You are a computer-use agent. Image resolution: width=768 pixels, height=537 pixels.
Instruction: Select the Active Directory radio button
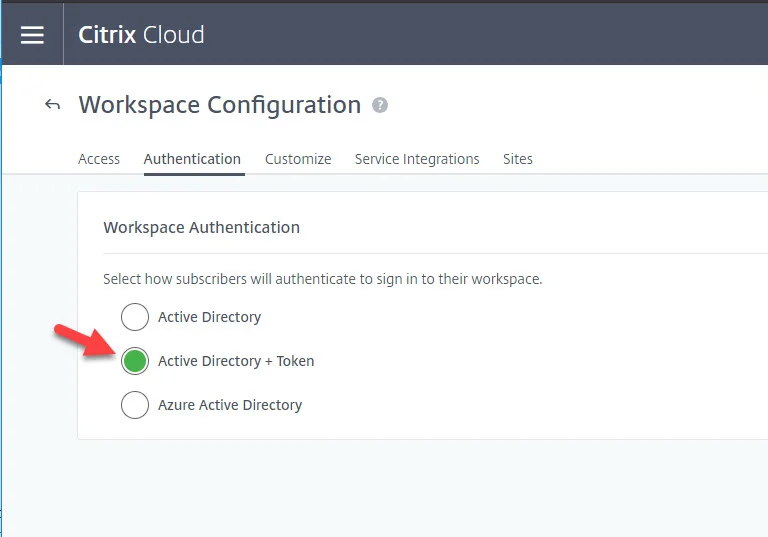pos(135,317)
